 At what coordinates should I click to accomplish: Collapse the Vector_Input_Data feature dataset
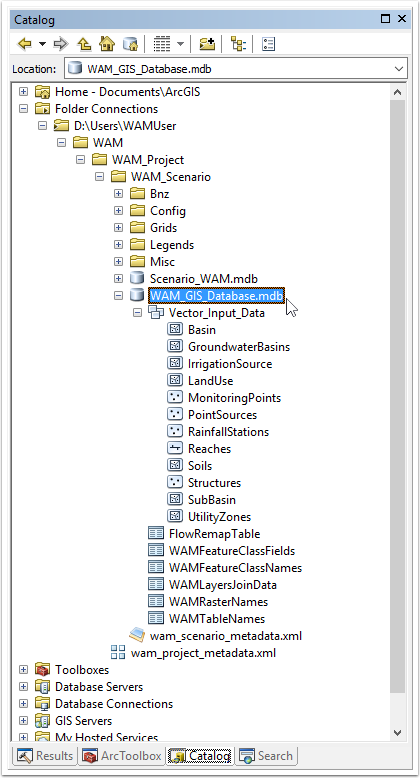[x=138, y=313]
